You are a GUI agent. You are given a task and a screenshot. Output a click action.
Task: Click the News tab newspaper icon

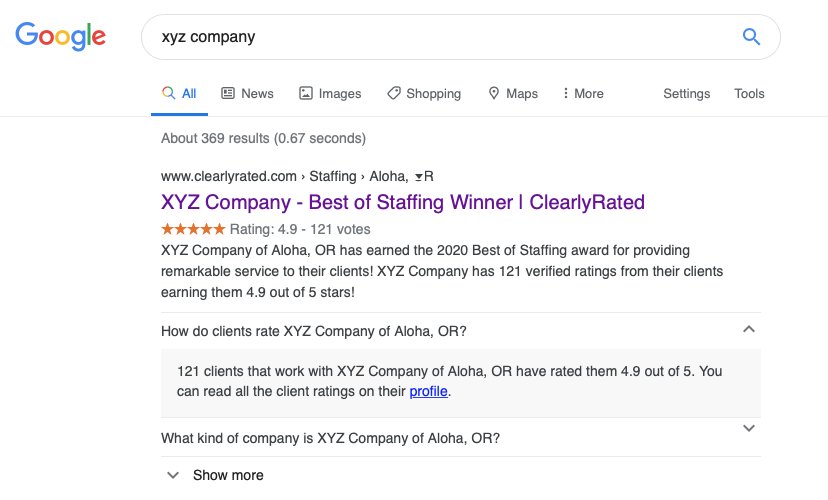(228, 93)
